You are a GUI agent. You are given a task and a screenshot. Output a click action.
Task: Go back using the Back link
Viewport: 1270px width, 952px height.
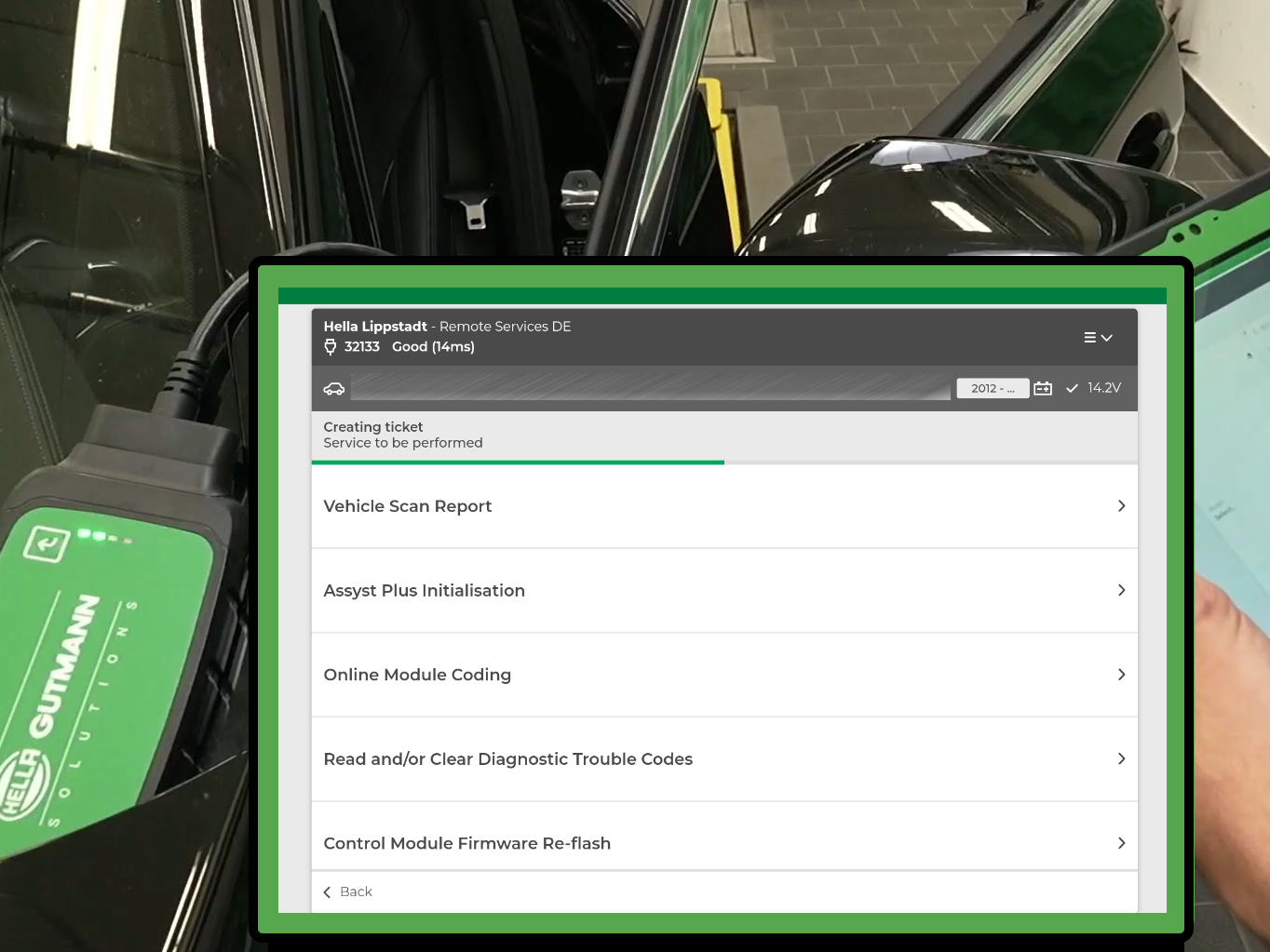click(356, 892)
